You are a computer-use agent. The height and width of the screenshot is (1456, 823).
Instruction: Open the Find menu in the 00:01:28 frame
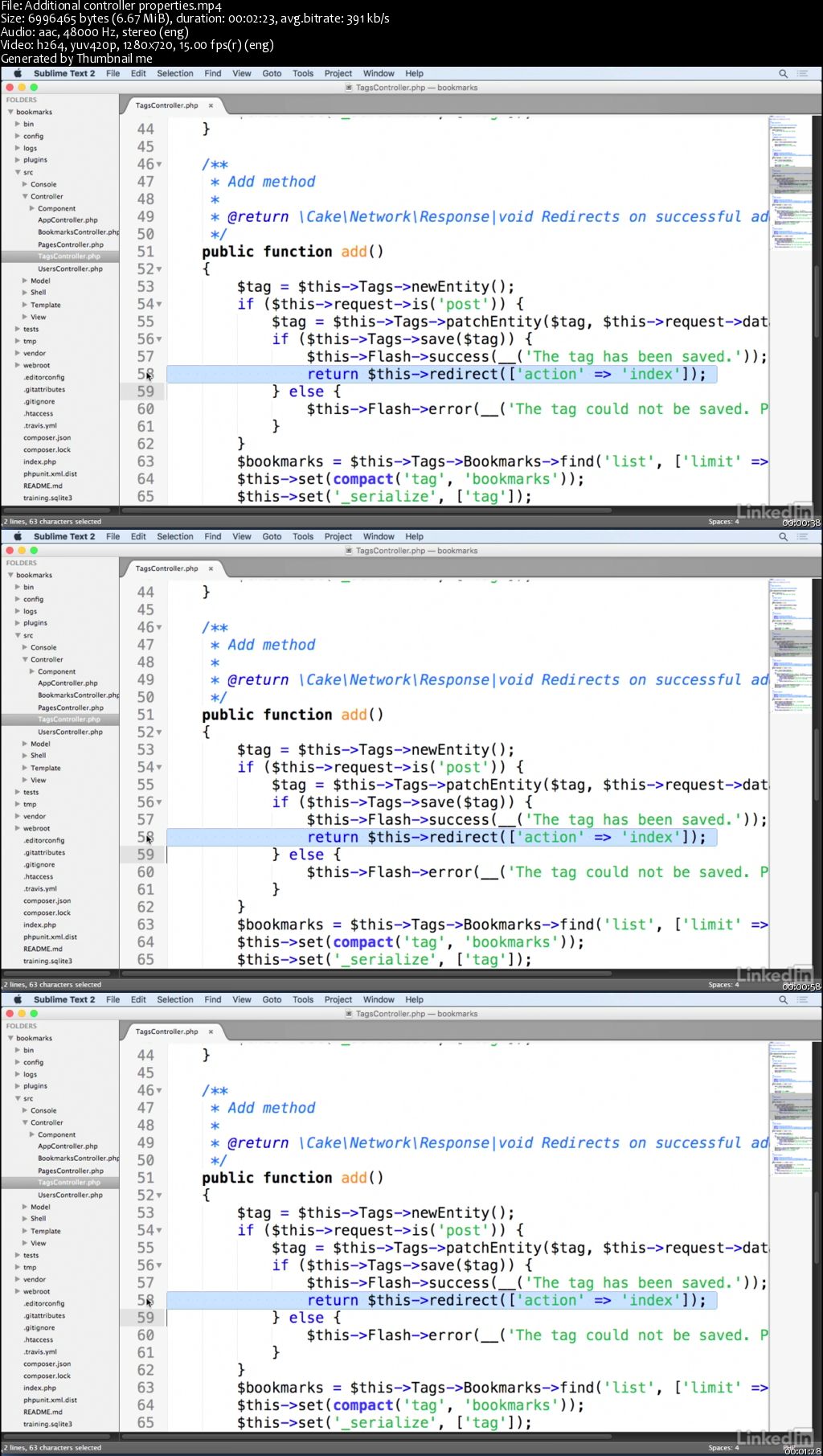213,999
